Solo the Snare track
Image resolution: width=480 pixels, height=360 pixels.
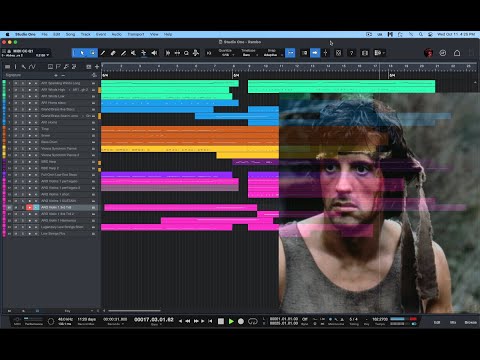(x=22, y=135)
